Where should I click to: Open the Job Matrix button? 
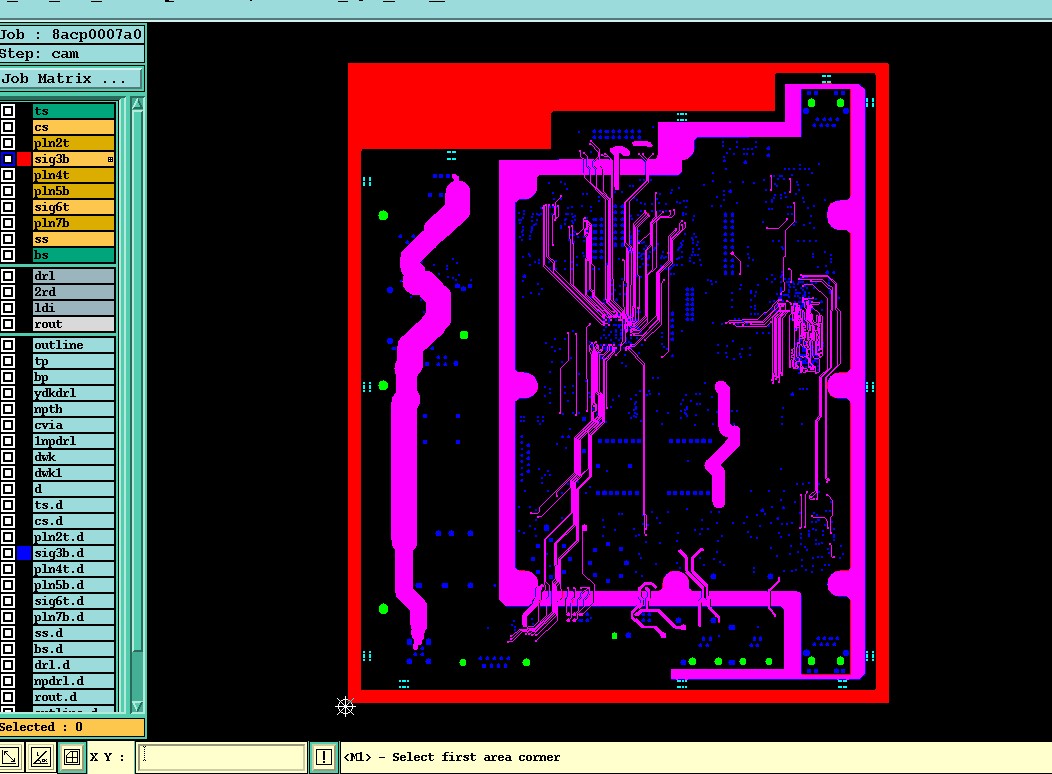(71, 78)
